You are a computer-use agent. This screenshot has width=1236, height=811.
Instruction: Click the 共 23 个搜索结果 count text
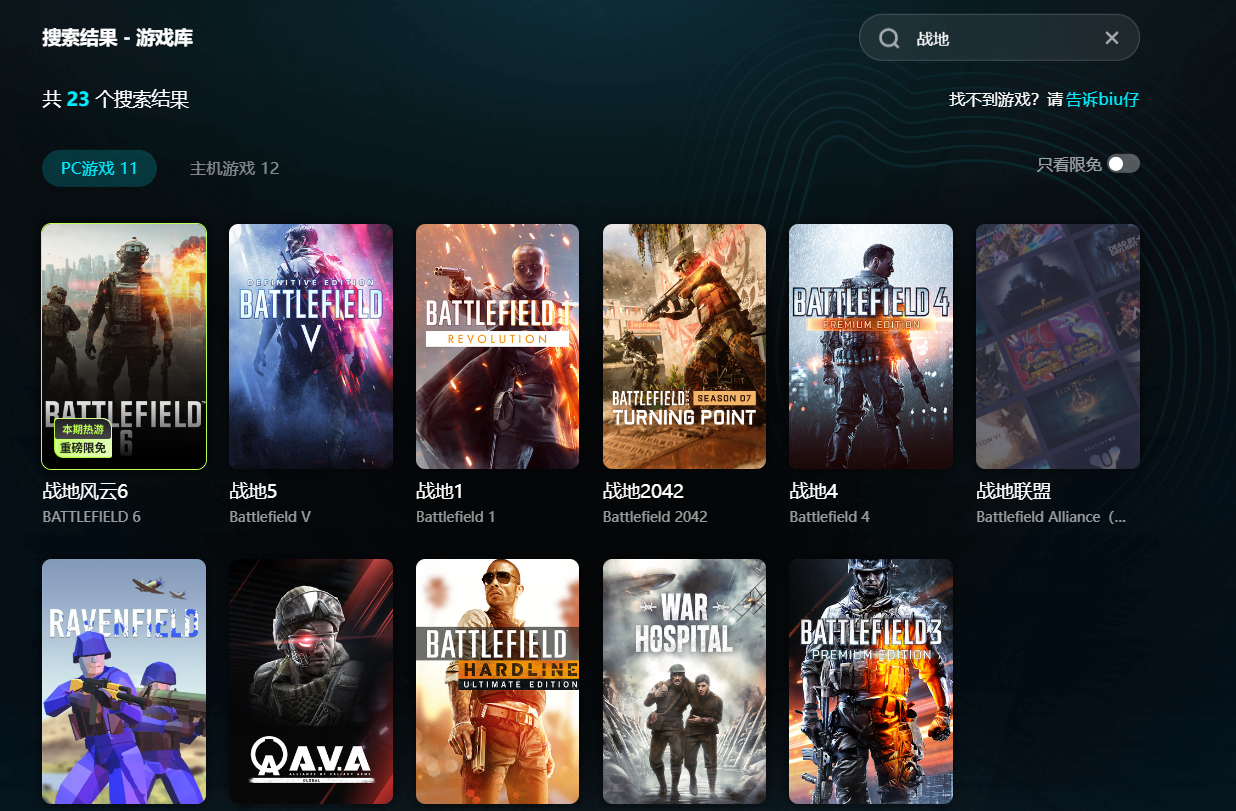pos(116,99)
